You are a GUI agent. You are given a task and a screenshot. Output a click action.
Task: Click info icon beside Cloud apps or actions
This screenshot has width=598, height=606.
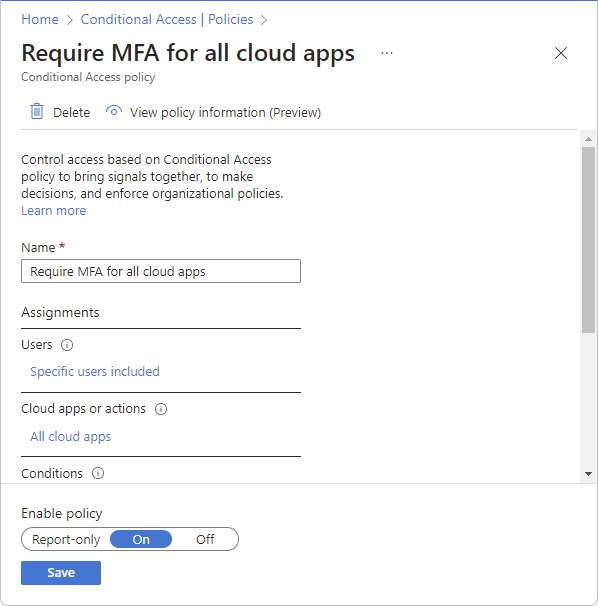click(x=161, y=409)
